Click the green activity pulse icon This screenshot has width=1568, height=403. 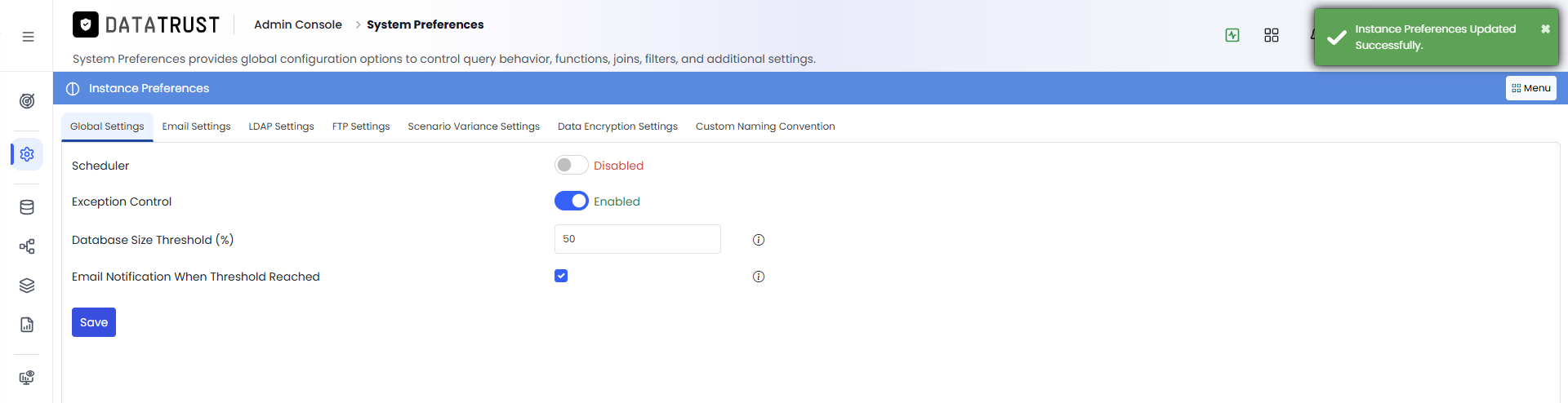tap(1232, 35)
